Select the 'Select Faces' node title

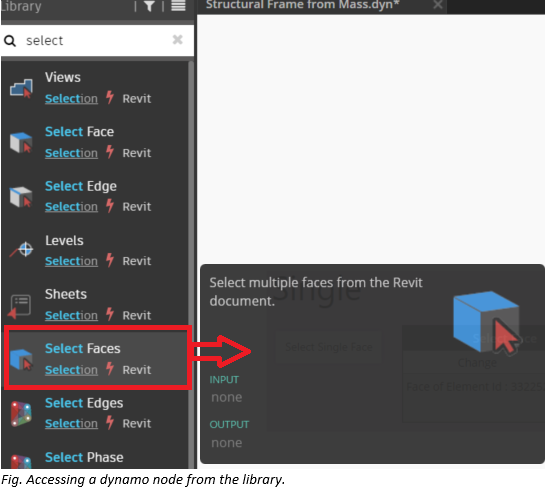[x=83, y=348]
